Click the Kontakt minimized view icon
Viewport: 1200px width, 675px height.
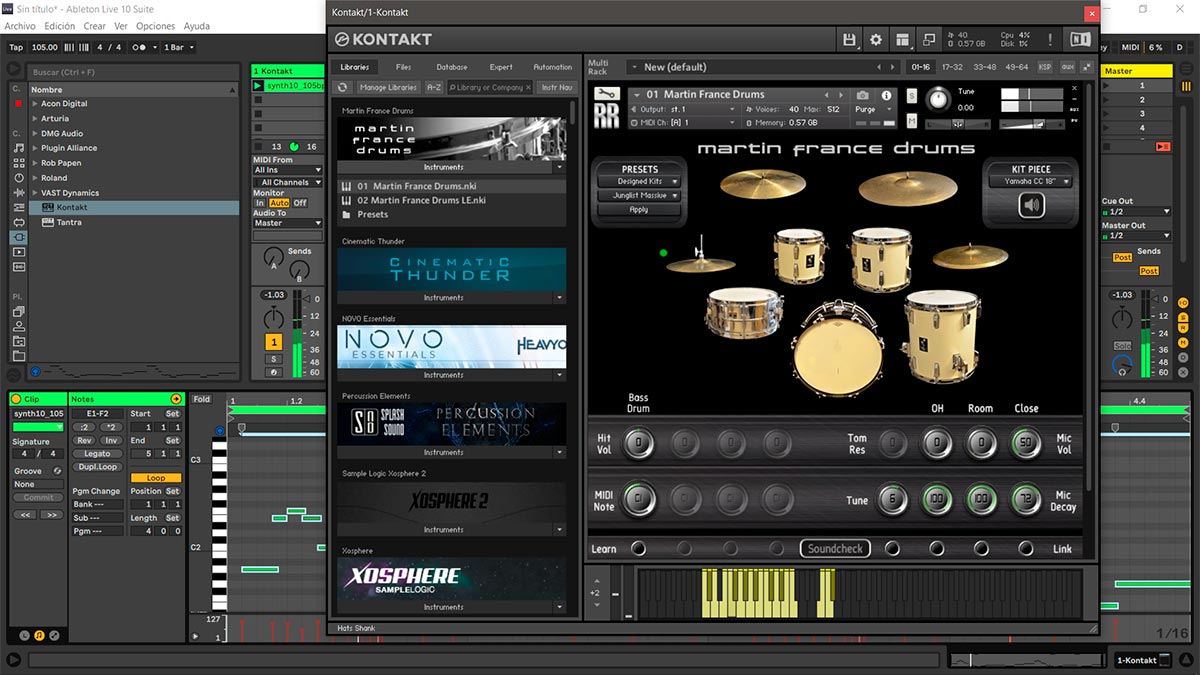pyautogui.click(x=929, y=40)
